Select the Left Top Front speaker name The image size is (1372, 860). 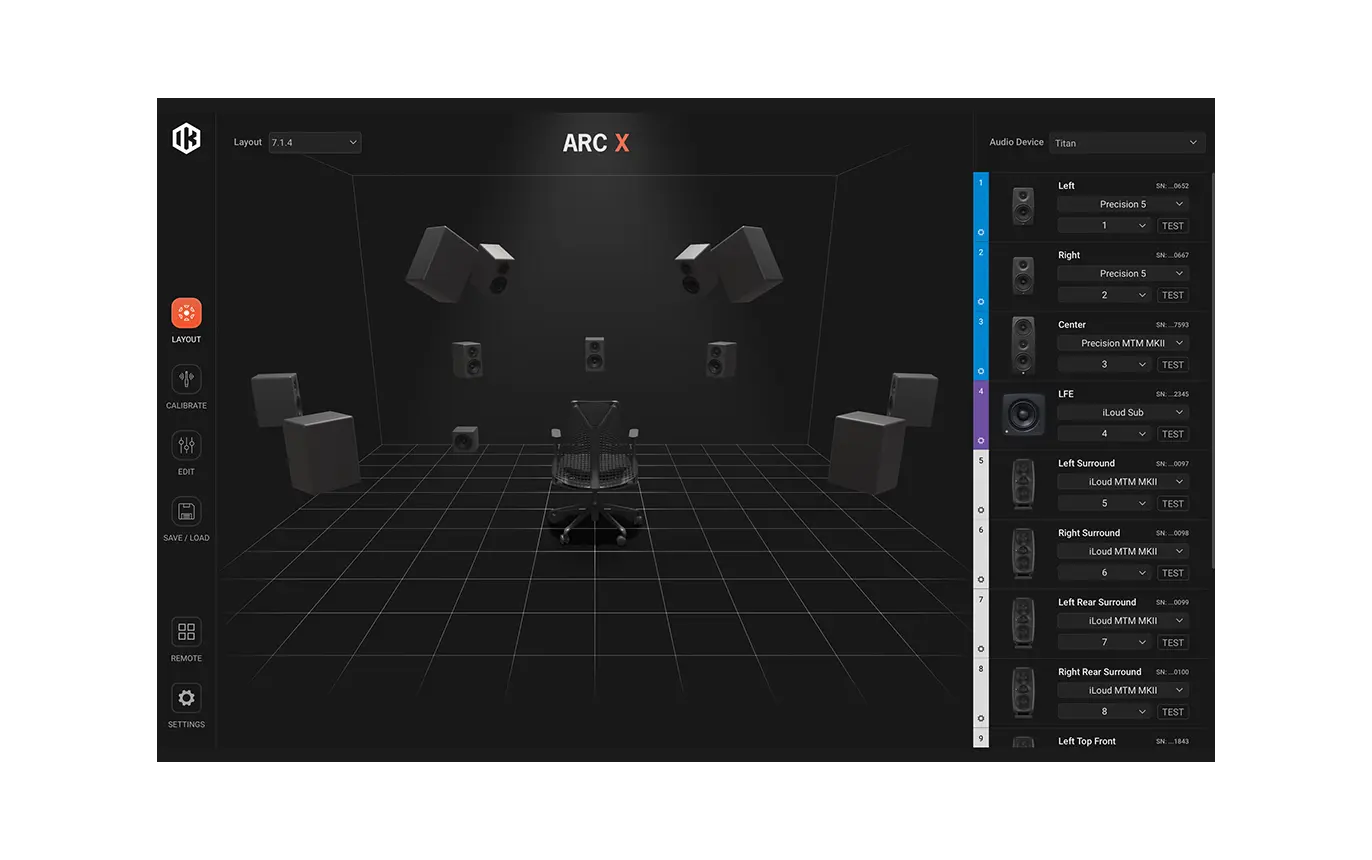[x=1087, y=741]
